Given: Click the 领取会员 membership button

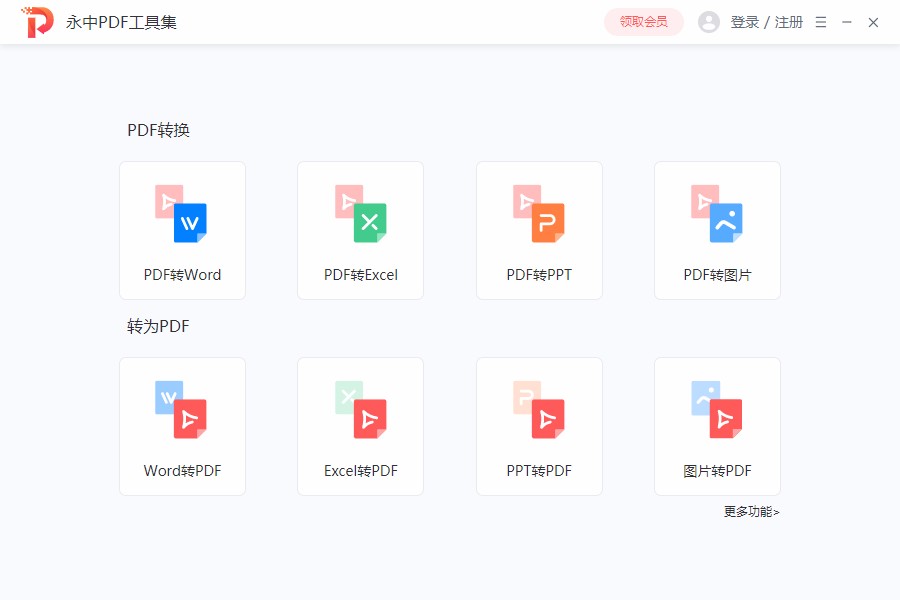Looking at the screenshot, I should tap(643, 21).
